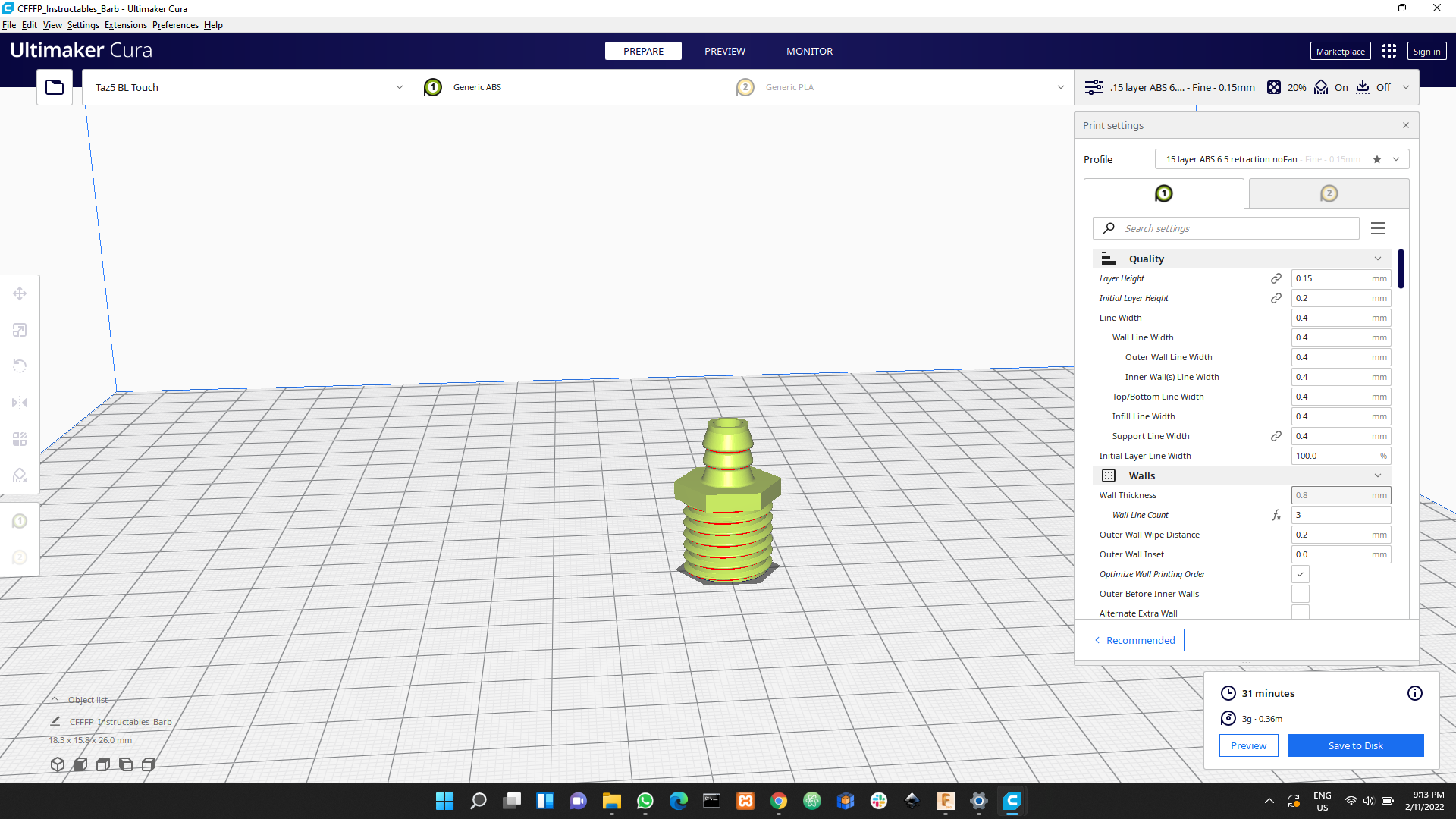Open the Marketplace
1456x819 pixels.
[x=1340, y=51]
